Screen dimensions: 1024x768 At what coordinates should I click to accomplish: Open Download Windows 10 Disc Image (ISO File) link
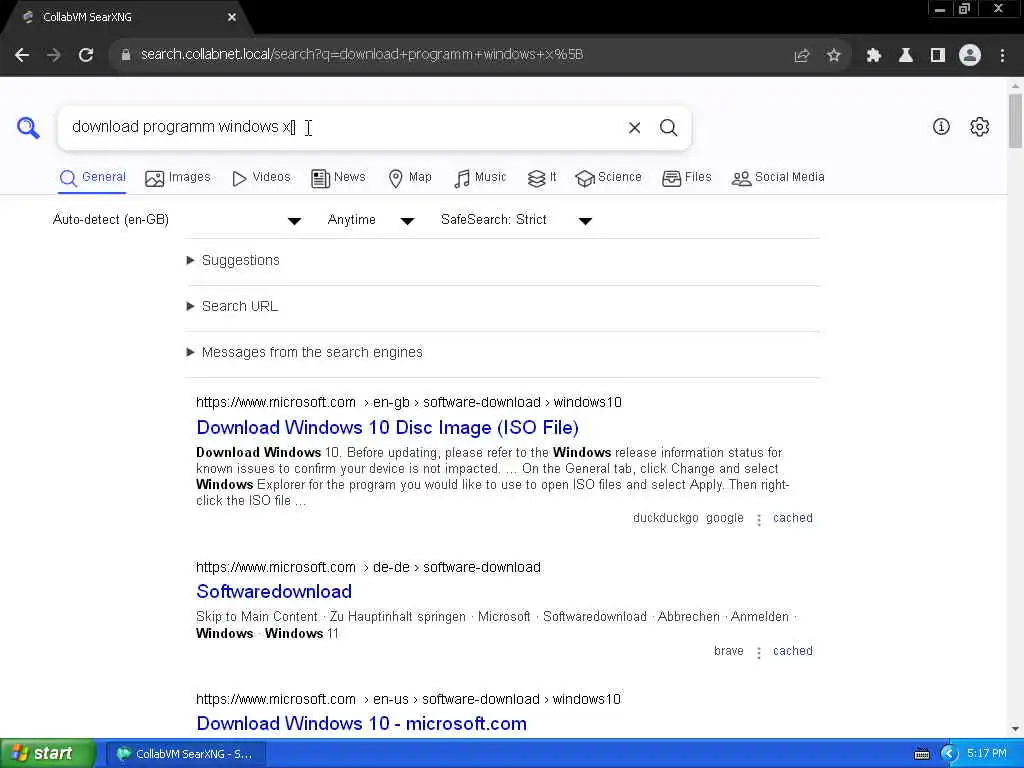pyautogui.click(x=387, y=428)
